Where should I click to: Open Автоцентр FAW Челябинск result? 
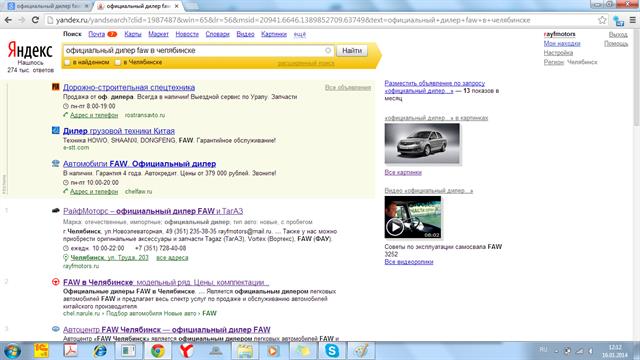pos(167,329)
